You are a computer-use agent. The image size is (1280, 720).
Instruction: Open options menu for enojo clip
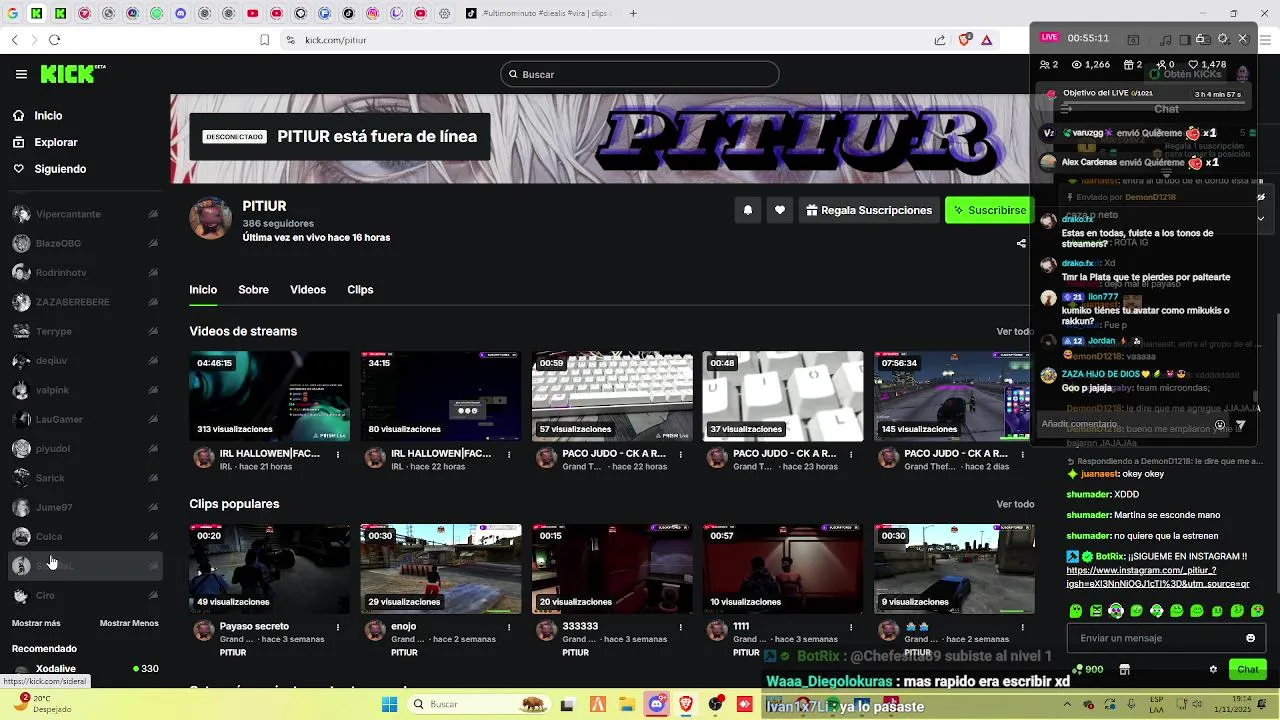pyautogui.click(x=509, y=627)
